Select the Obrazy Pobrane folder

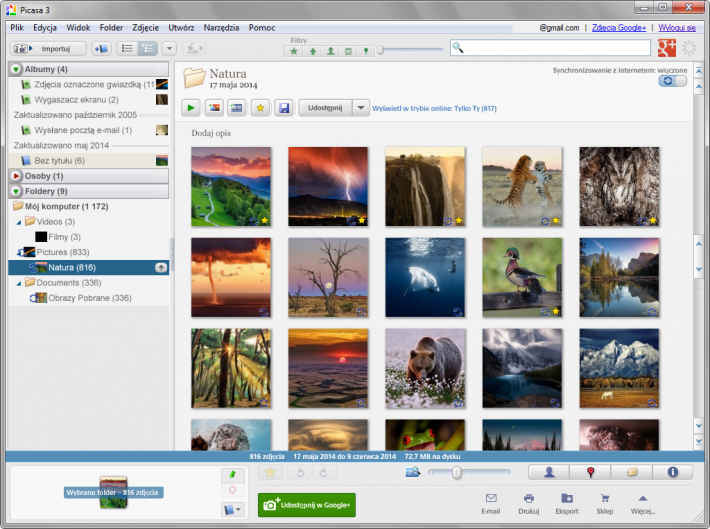[89, 298]
